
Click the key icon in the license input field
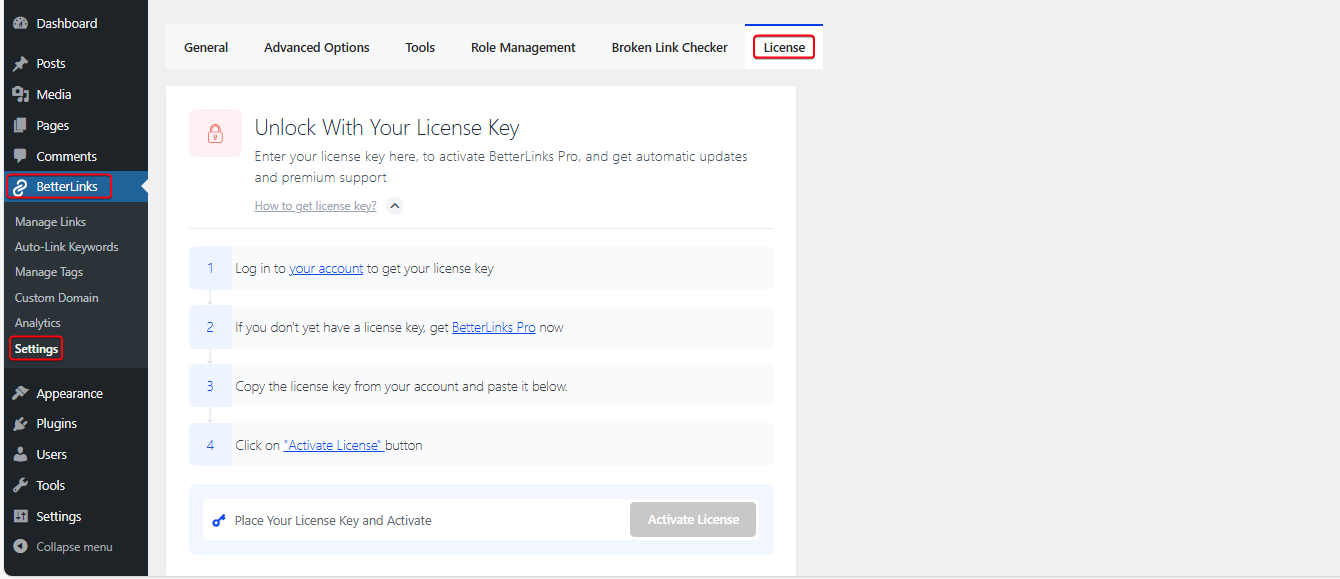tap(218, 519)
